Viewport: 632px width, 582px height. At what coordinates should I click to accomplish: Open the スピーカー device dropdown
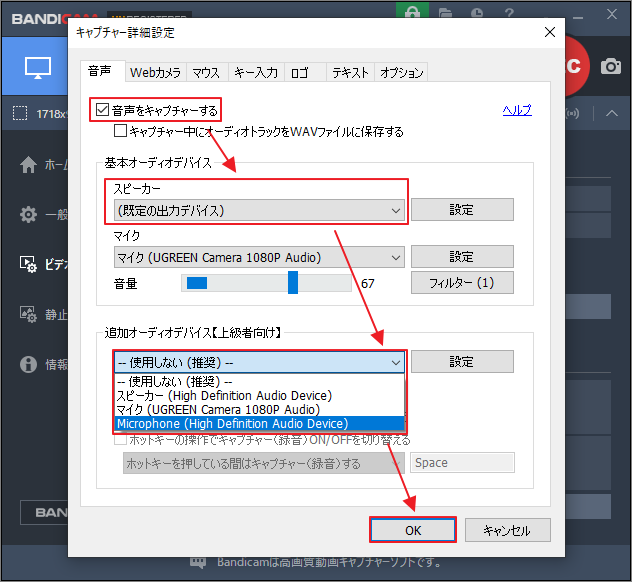pos(259,210)
